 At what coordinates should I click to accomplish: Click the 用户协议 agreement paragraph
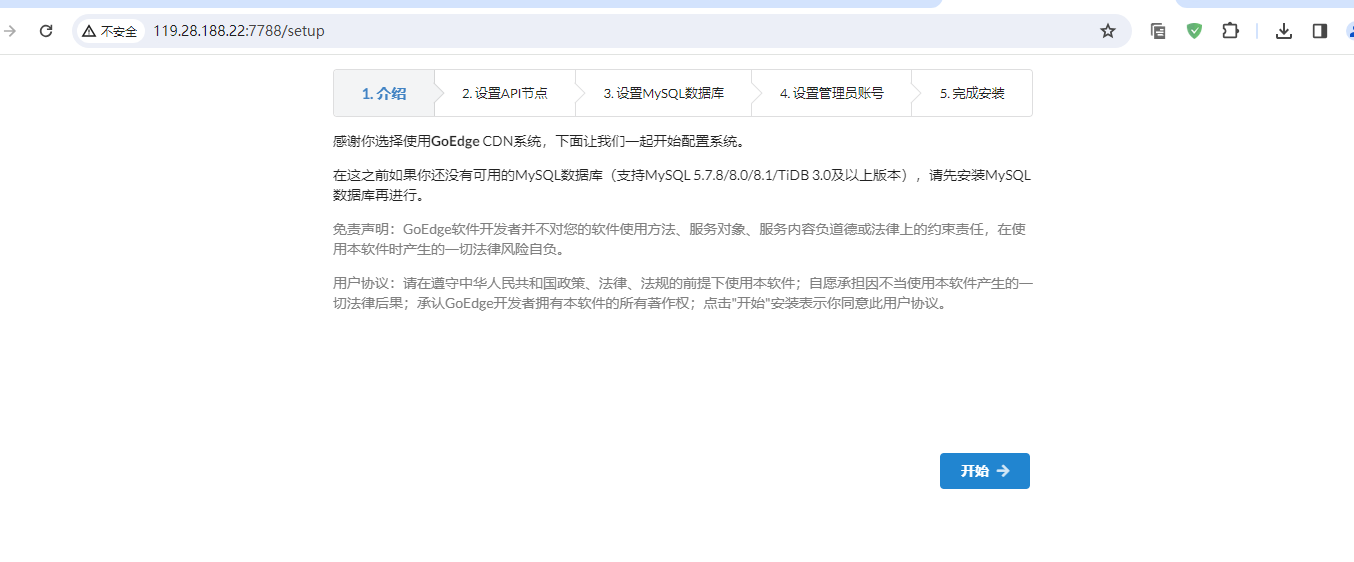[680, 293]
